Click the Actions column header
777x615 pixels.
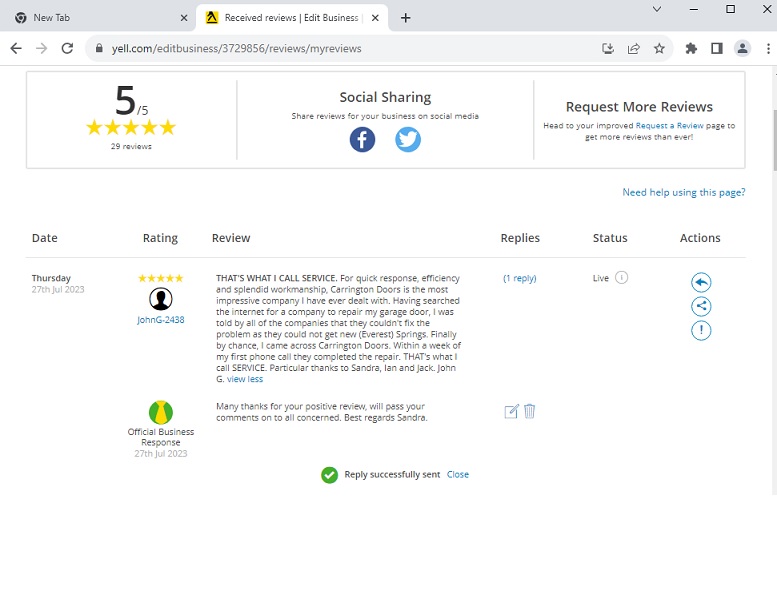pyautogui.click(x=700, y=238)
